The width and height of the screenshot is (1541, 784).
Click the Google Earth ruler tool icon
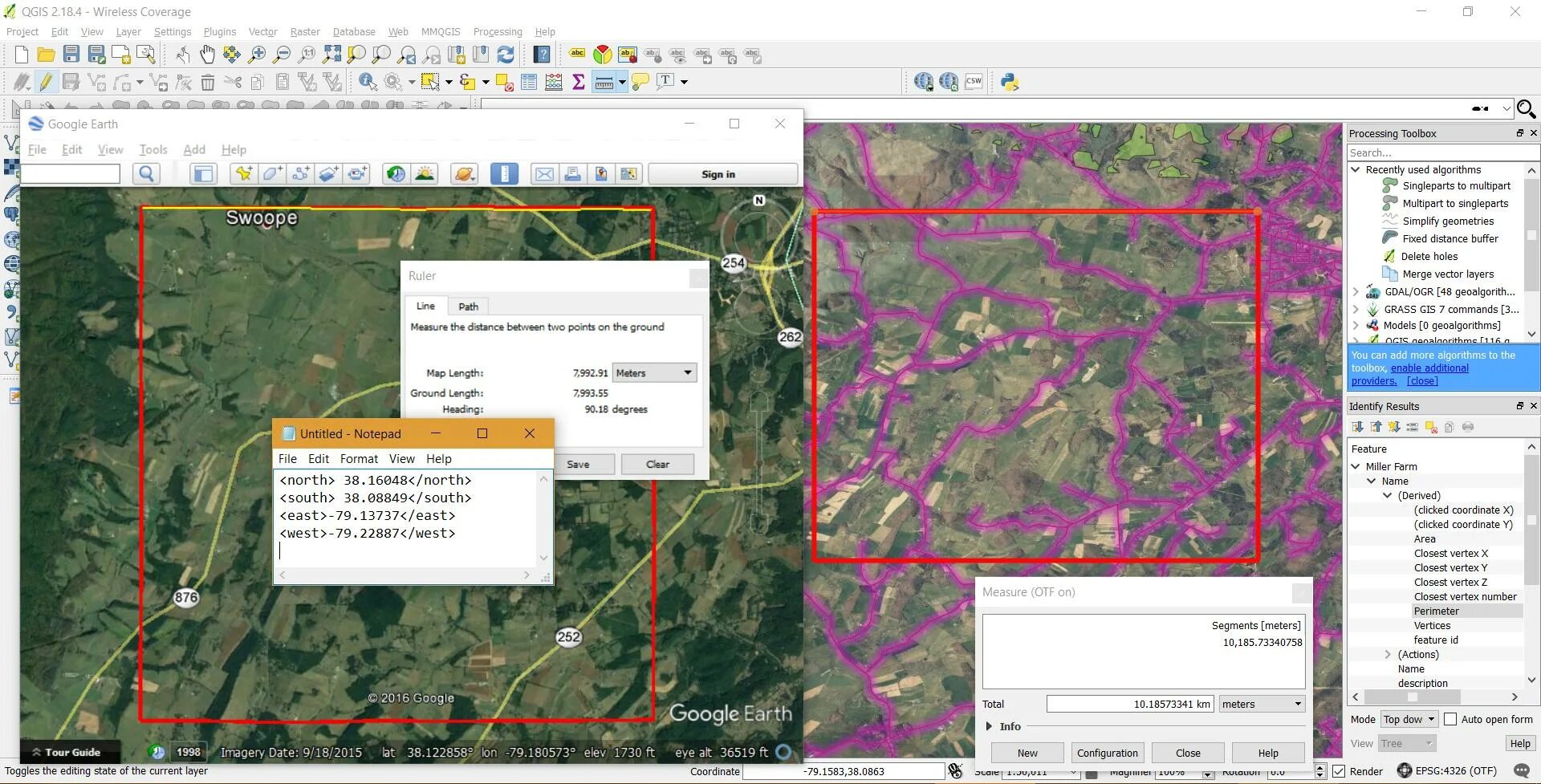(x=504, y=173)
